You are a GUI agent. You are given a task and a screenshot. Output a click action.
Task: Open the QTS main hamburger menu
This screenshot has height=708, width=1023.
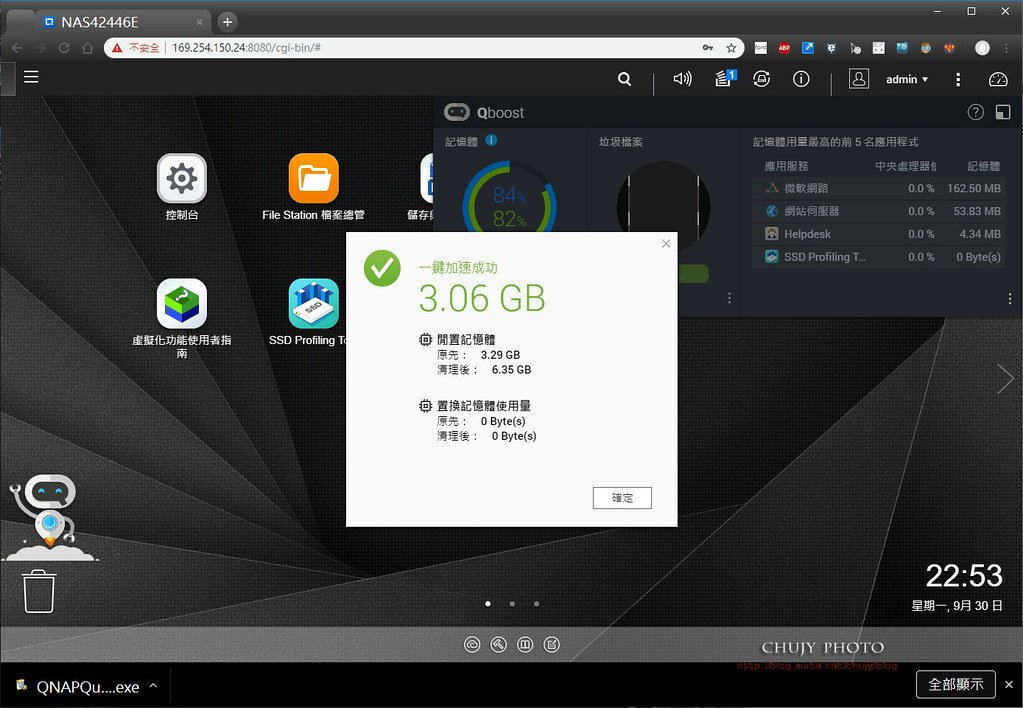[31, 77]
